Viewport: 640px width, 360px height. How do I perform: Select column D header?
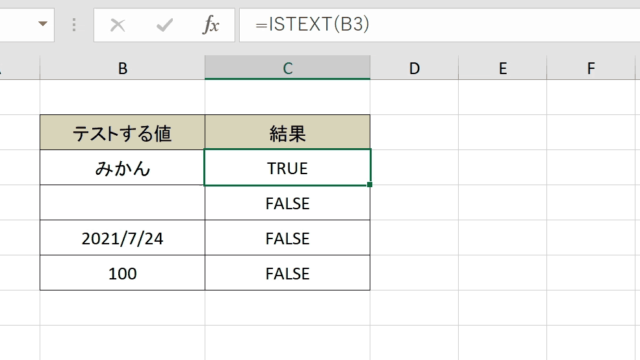pyautogui.click(x=414, y=68)
